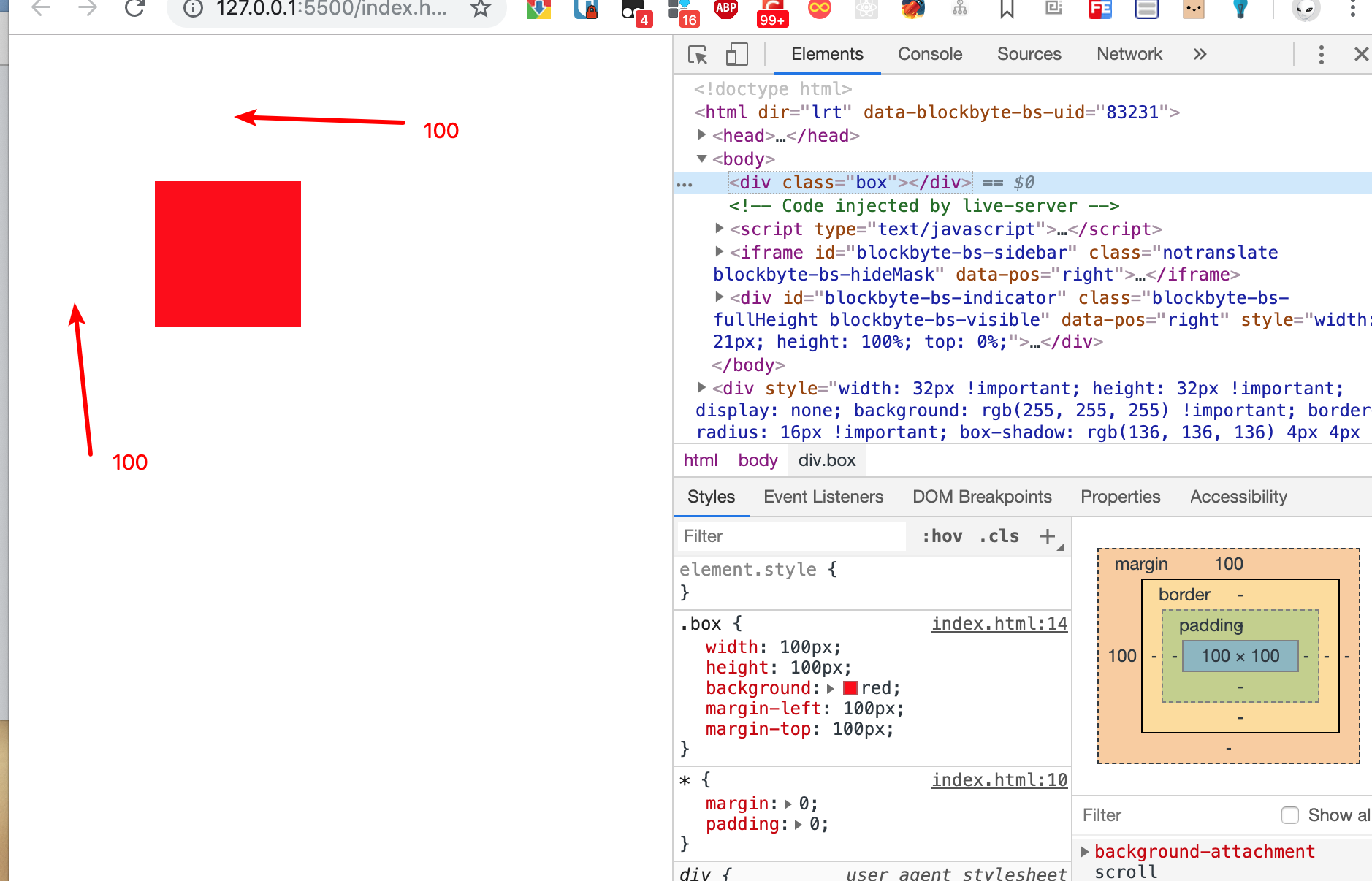Show more DevTools tabs

[x=1200, y=54]
